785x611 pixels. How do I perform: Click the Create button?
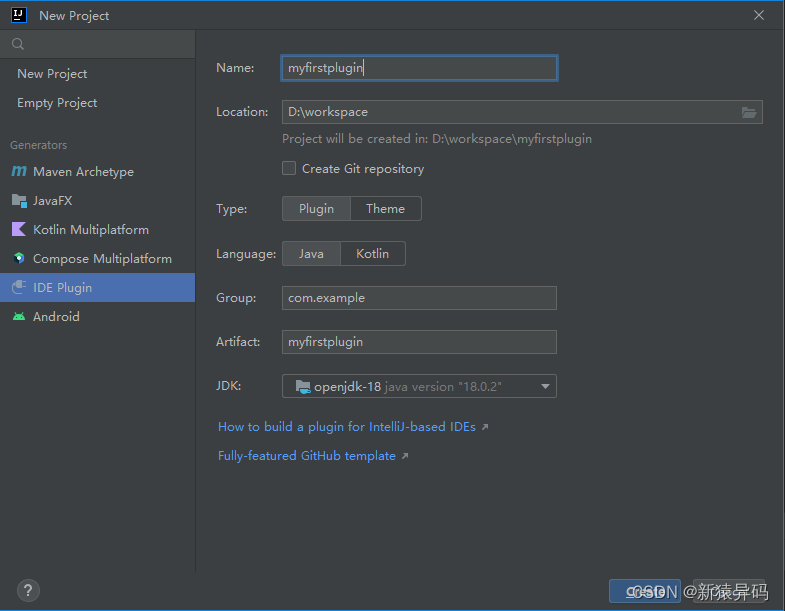[645, 591]
